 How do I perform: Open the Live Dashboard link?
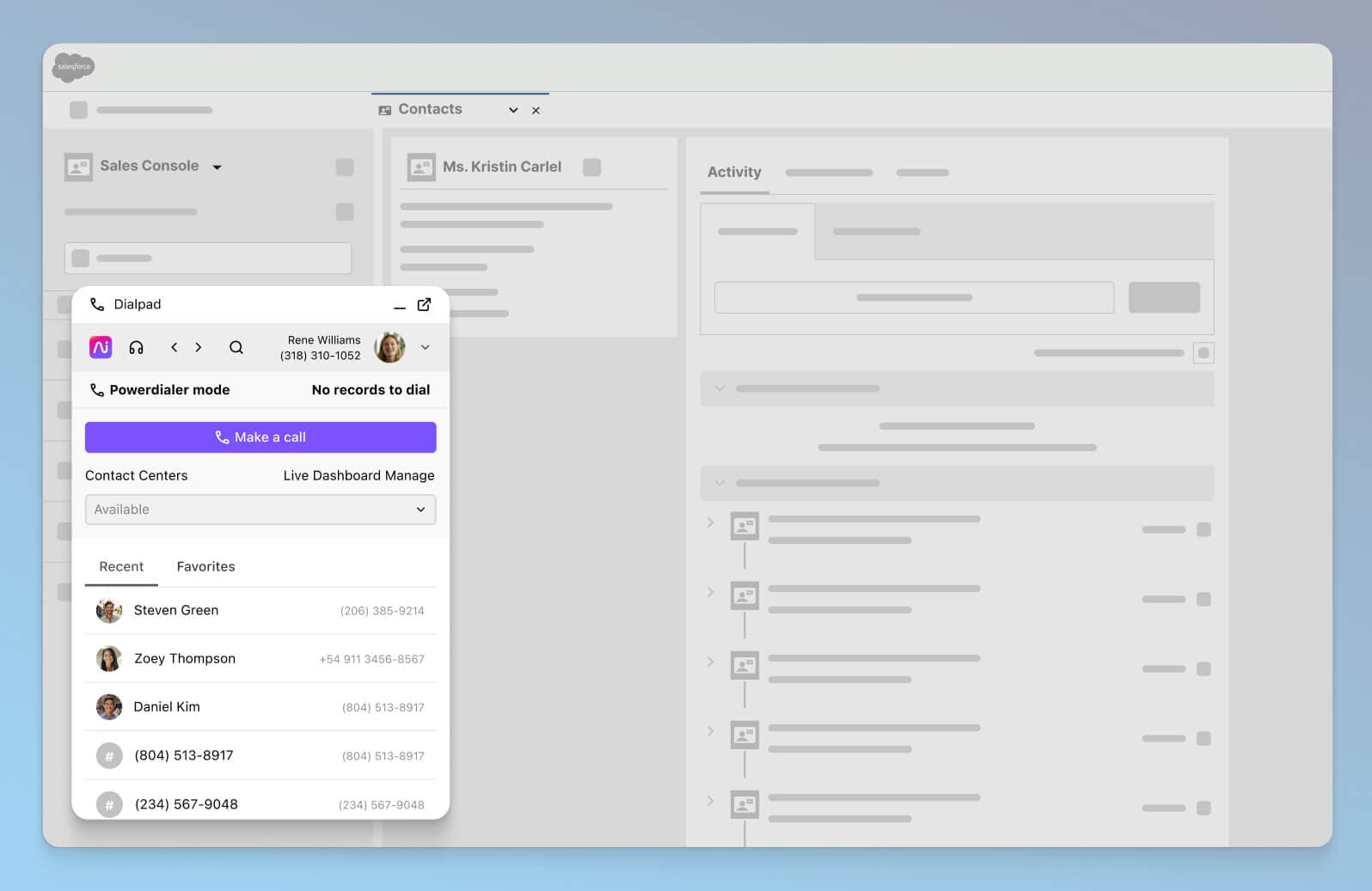click(x=332, y=476)
